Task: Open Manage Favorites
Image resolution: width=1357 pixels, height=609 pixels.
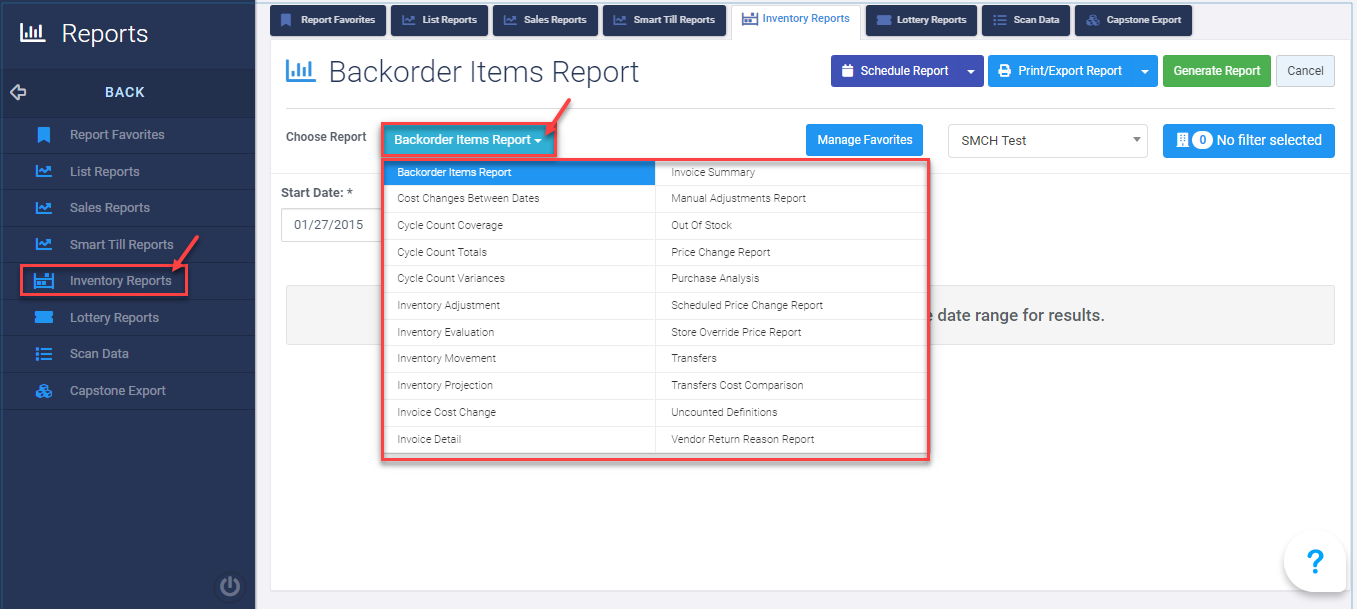Action: point(864,140)
